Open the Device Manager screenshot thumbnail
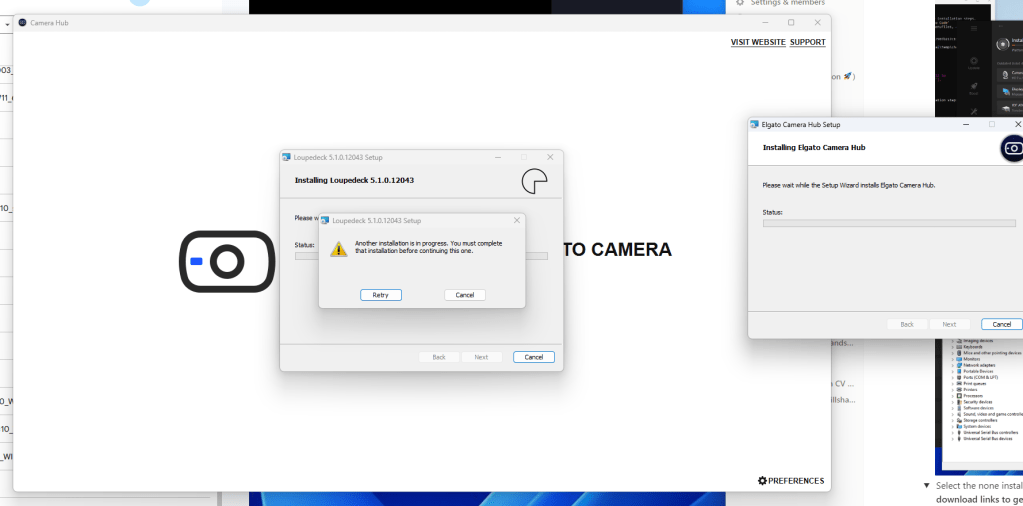This screenshot has width=1023, height=506. click(979, 406)
